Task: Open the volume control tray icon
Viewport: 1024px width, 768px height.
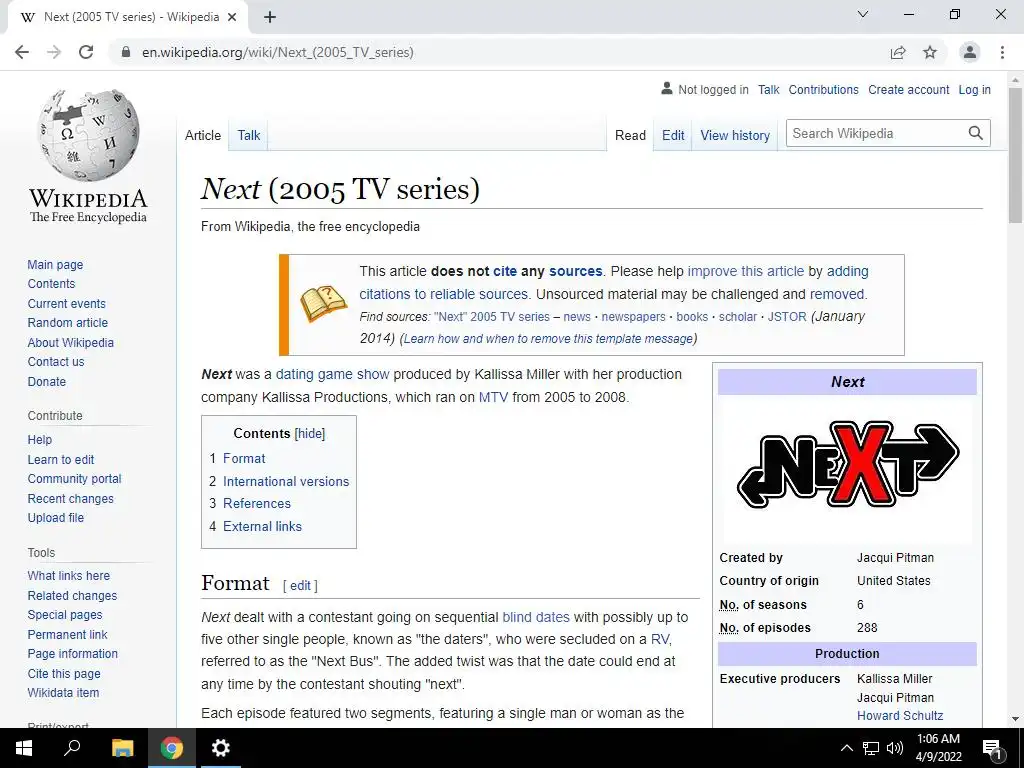Action: click(x=895, y=748)
